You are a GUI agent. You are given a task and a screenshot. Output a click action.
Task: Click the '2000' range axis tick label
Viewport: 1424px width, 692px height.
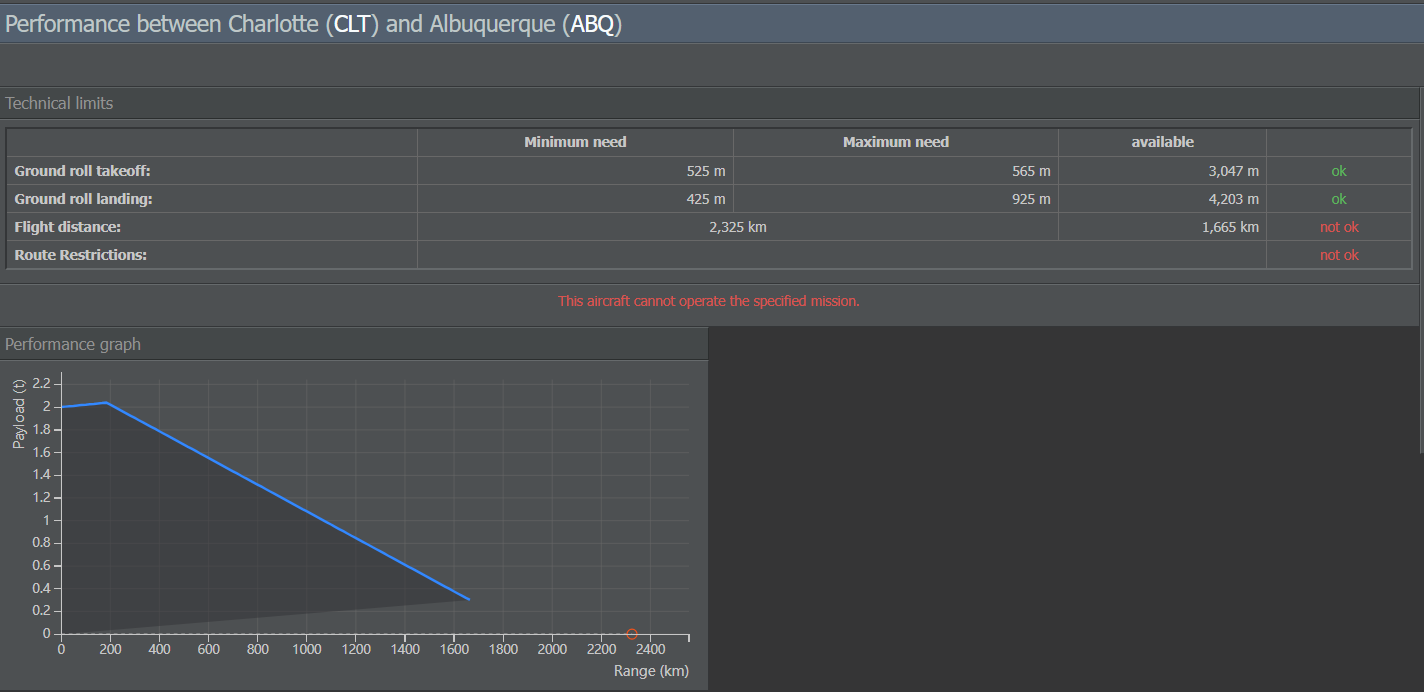coord(552,650)
